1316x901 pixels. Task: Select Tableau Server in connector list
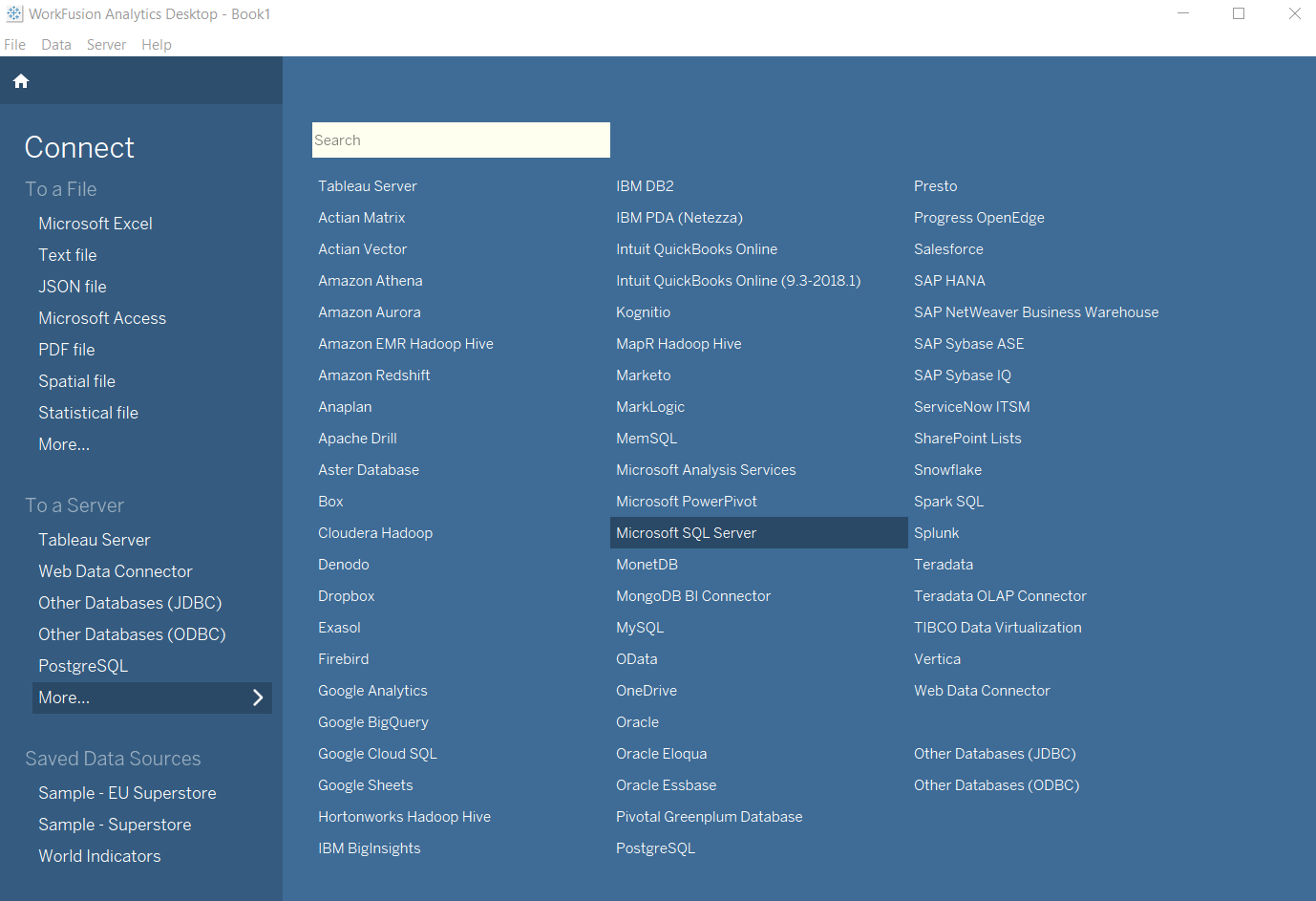(x=368, y=186)
